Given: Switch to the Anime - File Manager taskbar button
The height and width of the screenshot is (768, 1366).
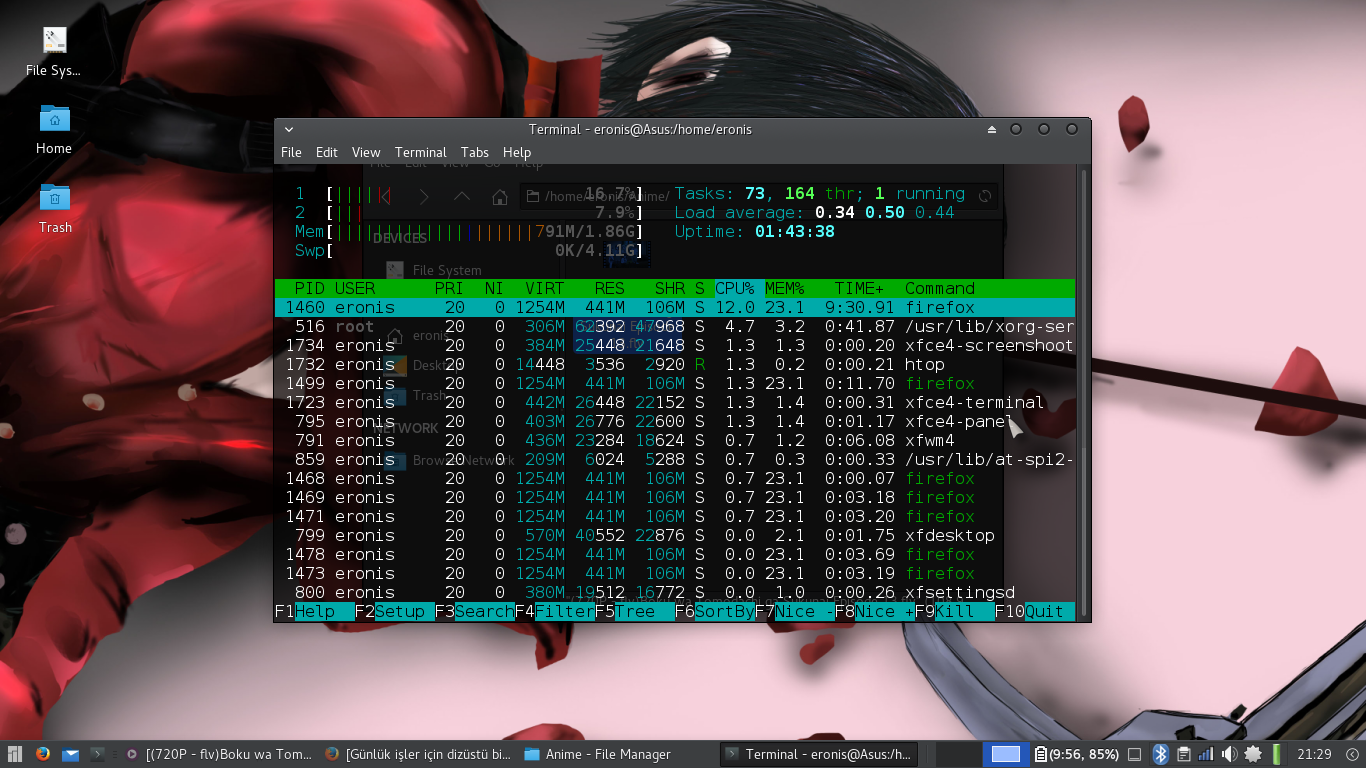Looking at the screenshot, I should [x=618, y=754].
